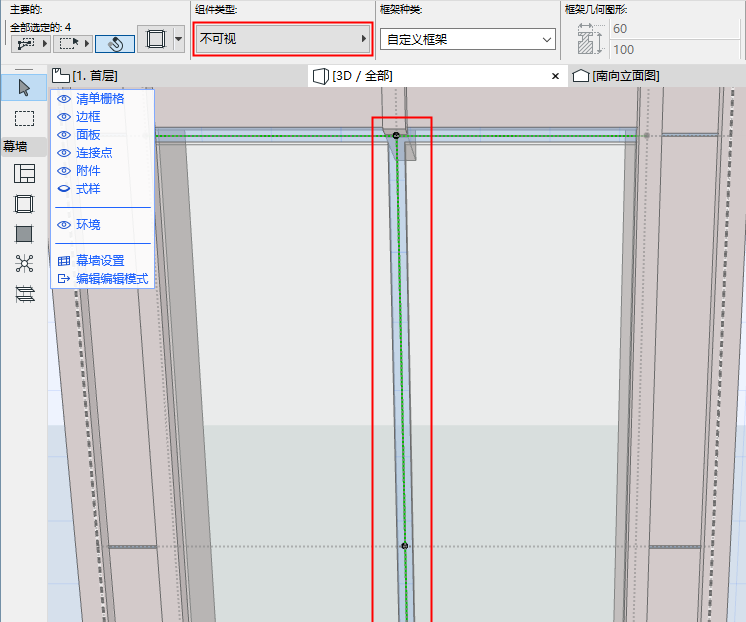Click the frame width field showing 60
The image size is (746, 622).
pos(675,29)
